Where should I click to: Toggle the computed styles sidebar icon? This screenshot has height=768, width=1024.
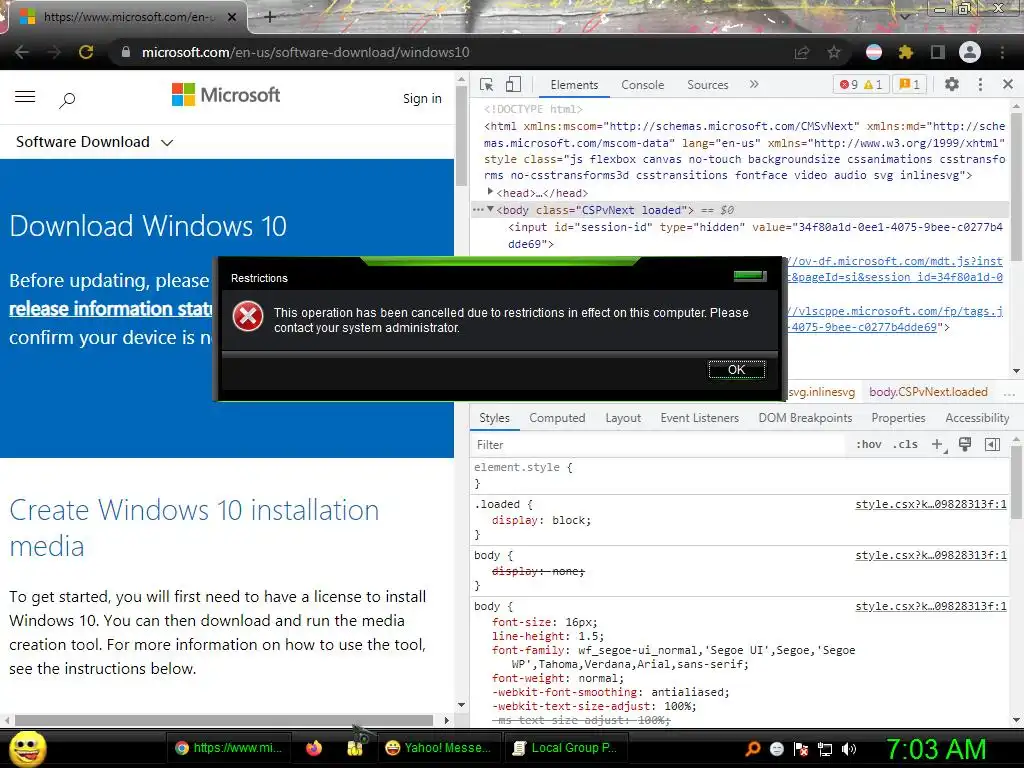click(992, 445)
